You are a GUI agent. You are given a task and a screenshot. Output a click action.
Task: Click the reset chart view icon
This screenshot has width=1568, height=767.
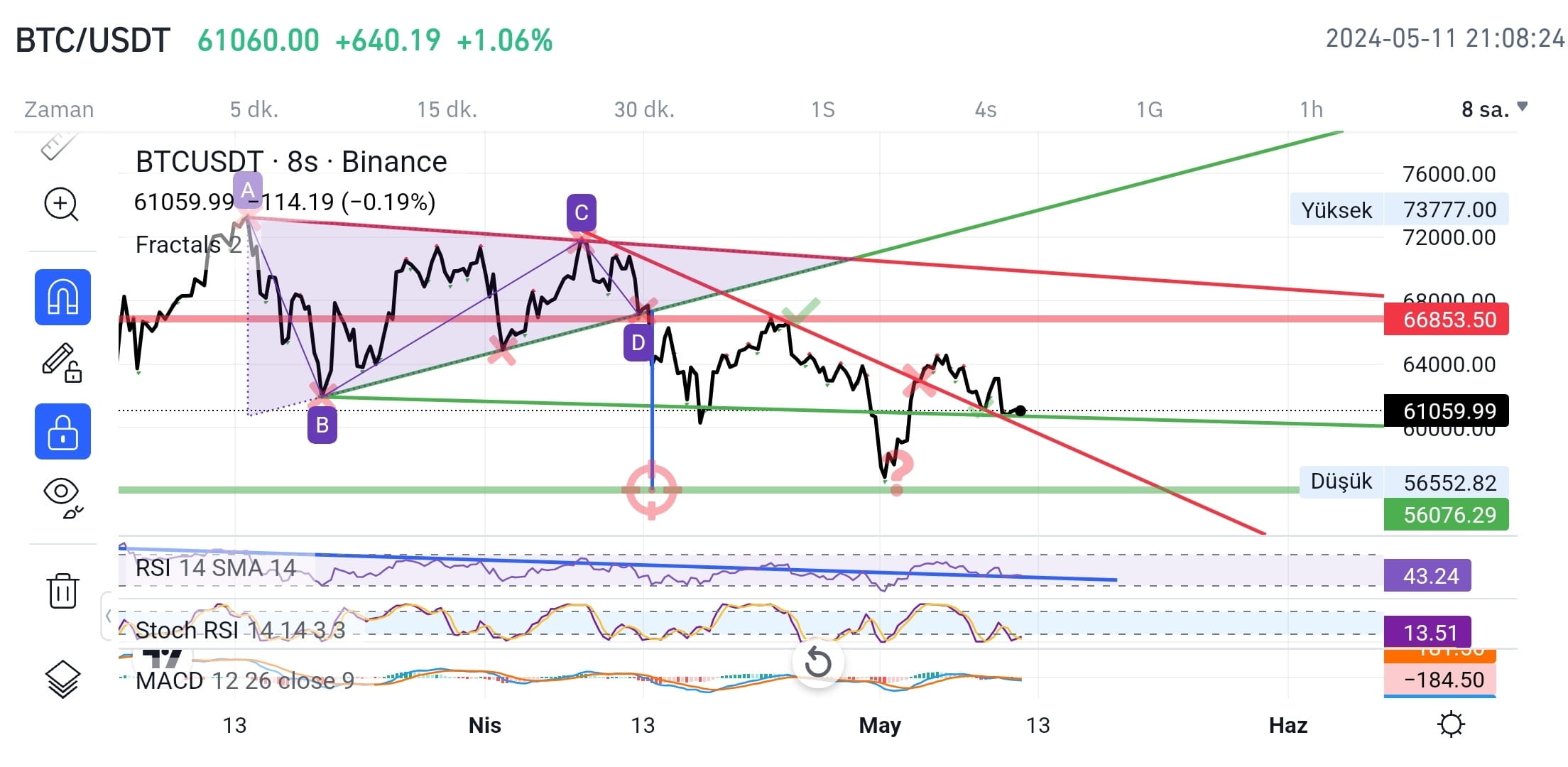pyautogui.click(x=818, y=663)
